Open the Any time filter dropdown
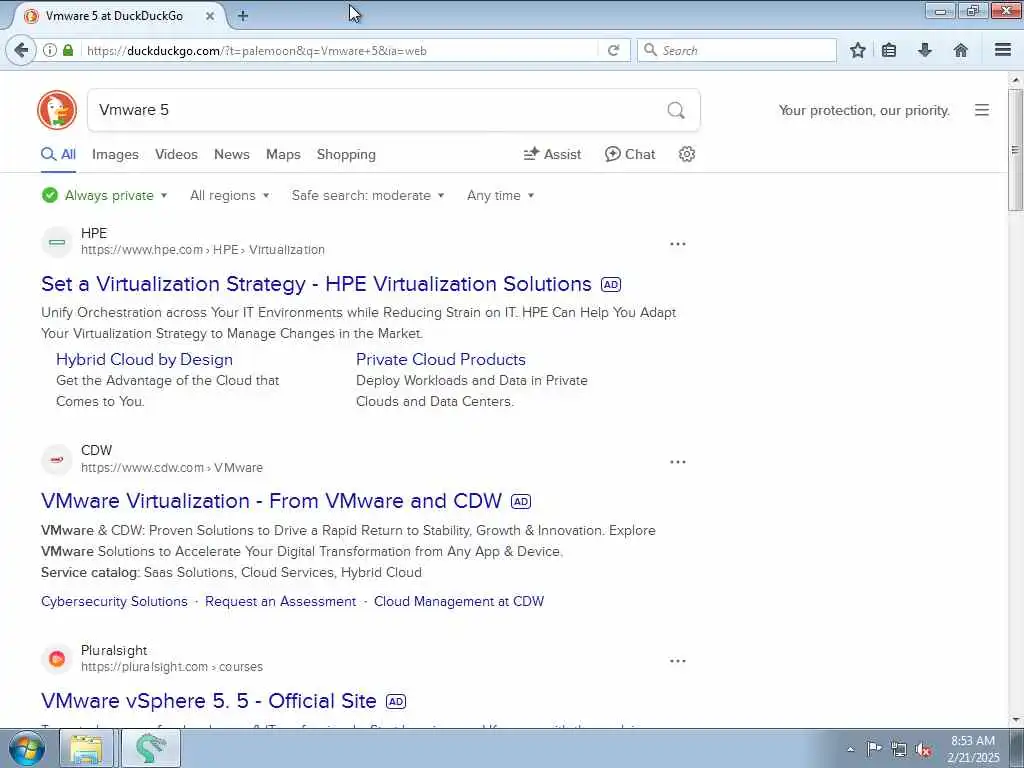Image resolution: width=1024 pixels, height=768 pixels. (x=500, y=195)
